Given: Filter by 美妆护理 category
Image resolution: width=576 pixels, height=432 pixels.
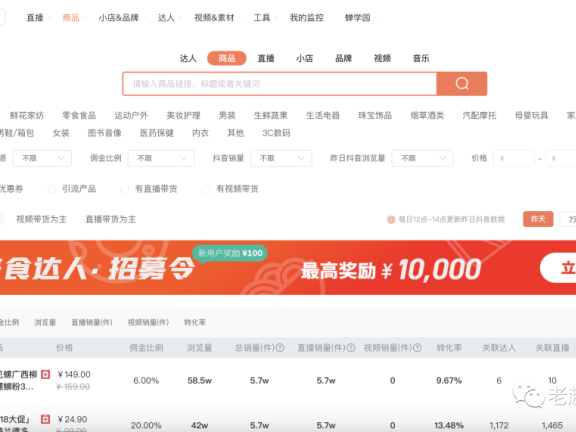Looking at the screenshot, I should [x=183, y=115].
